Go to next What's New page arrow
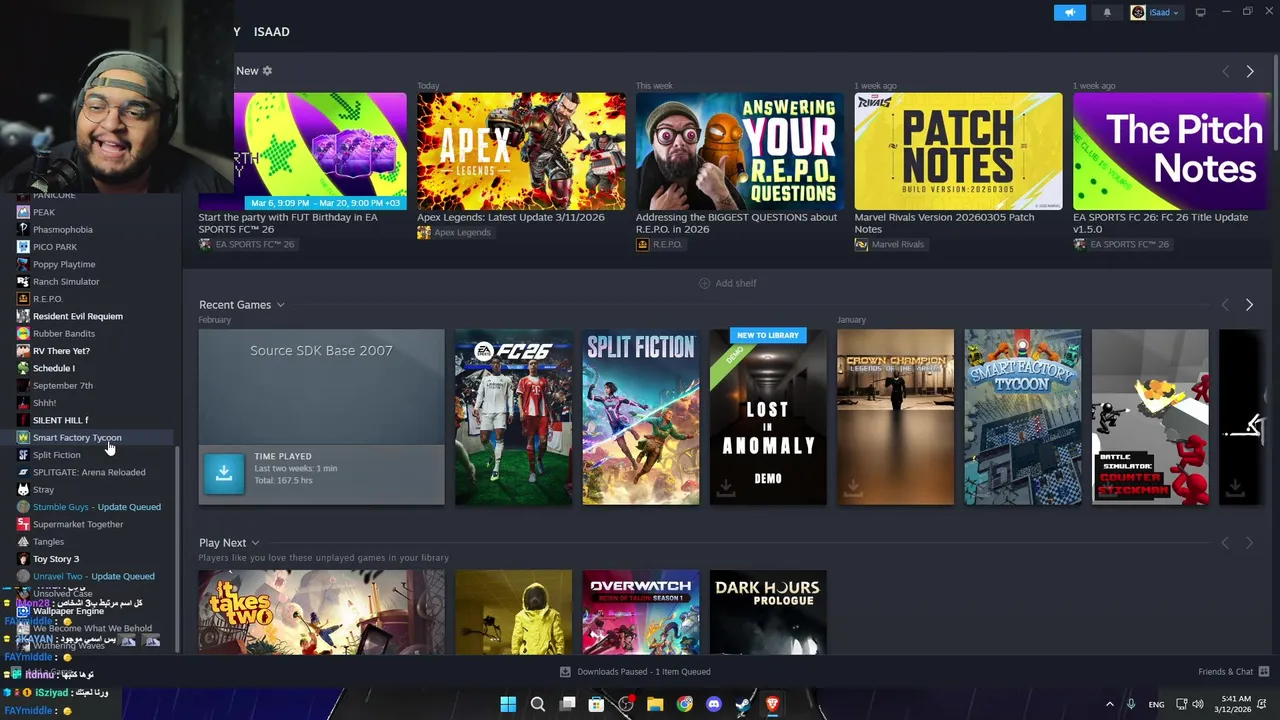 pyautogui.click(x=1249, y=71)
